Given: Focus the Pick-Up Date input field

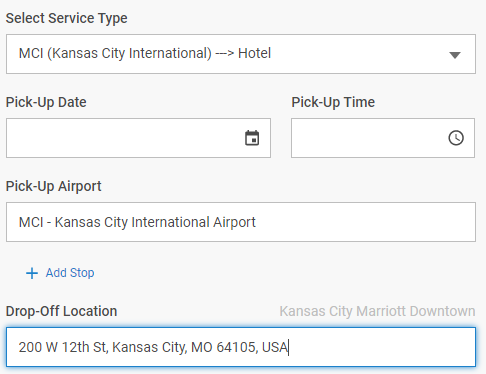Looking at the screenshot, I should [138, 138].
